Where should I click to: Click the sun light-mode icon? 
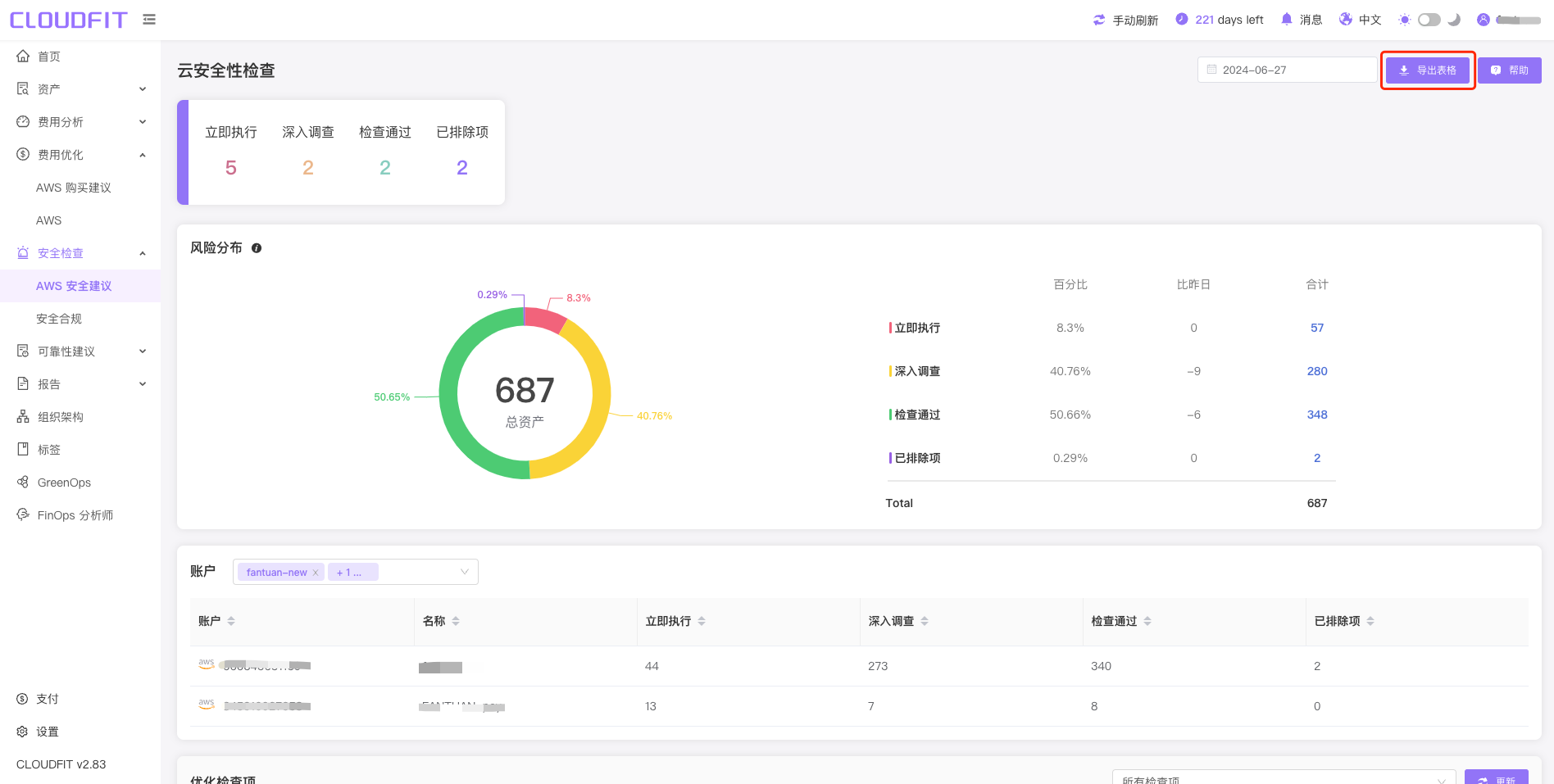1404,20
